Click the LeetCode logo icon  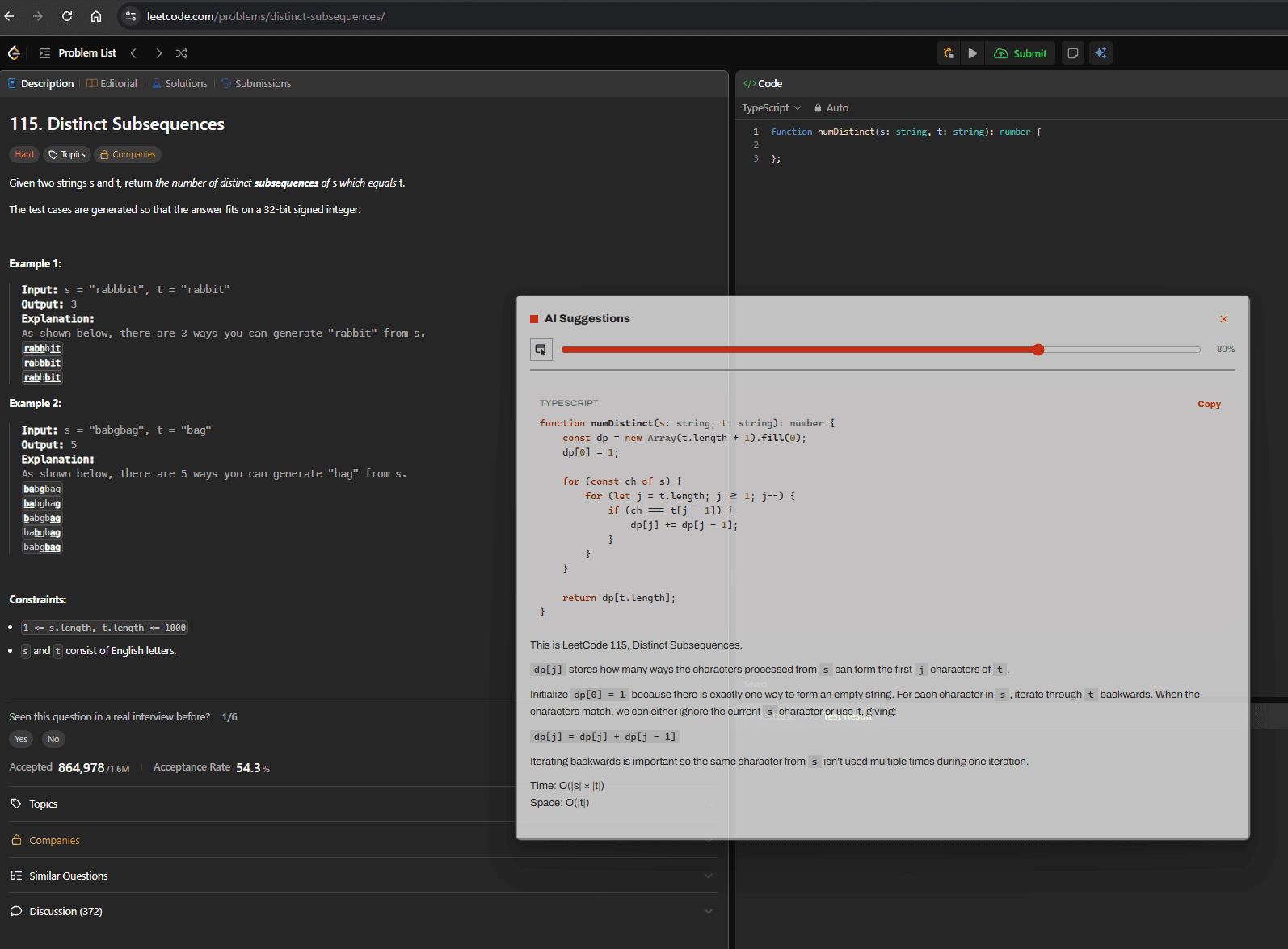[x=14, y=53]
